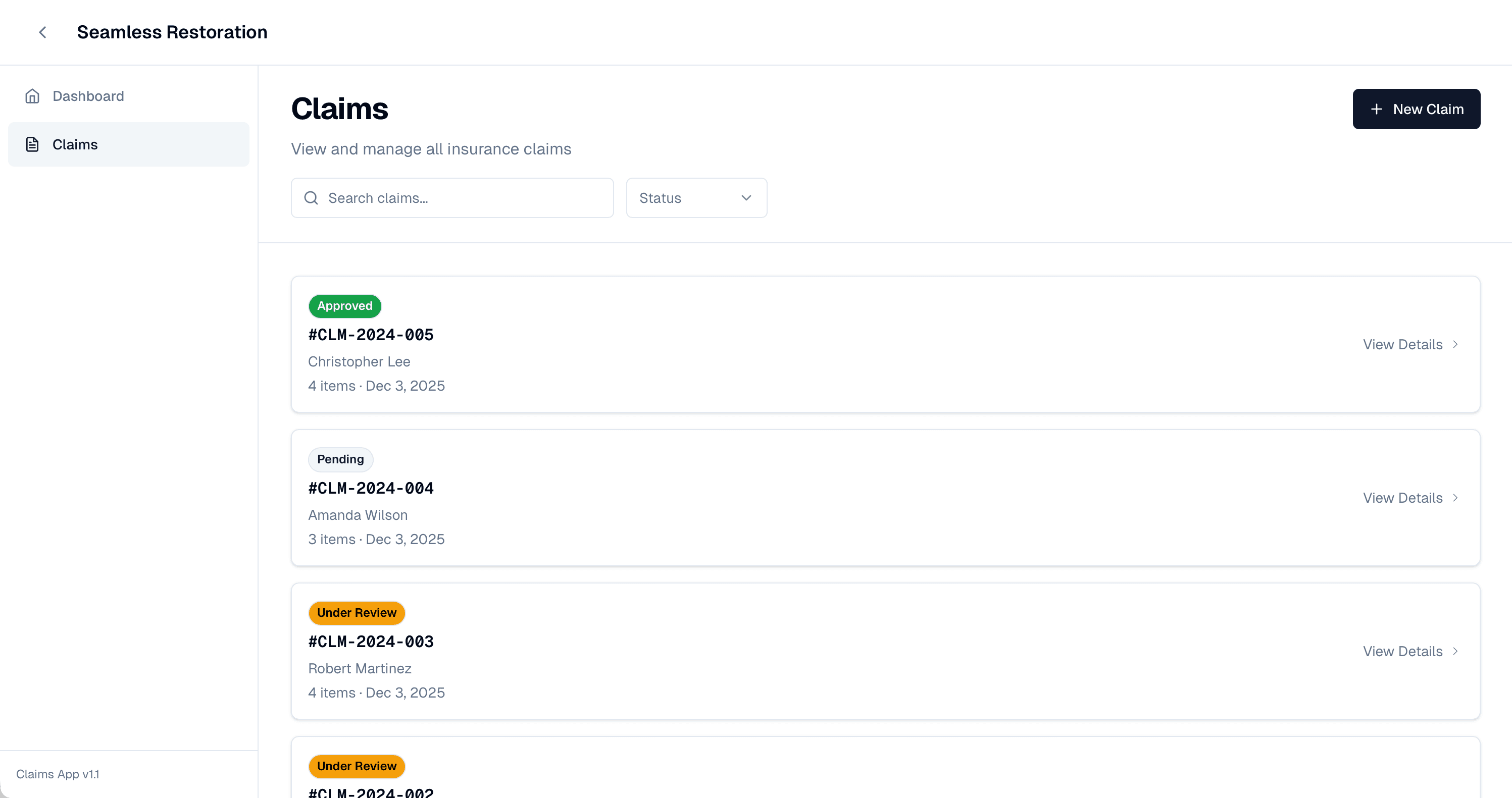Screen dimensions: 1512x798
Task: Click the magnifying glass in search field
Action: pyautogui.click(x=311, y=198)
